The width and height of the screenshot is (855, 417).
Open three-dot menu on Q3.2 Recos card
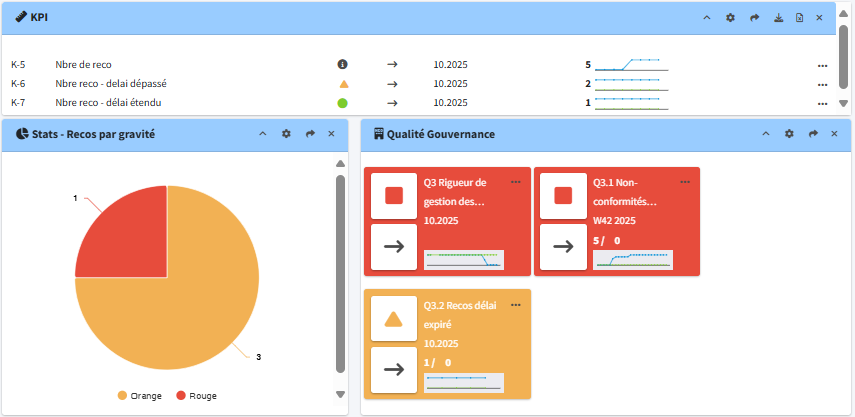pos(516,304)
